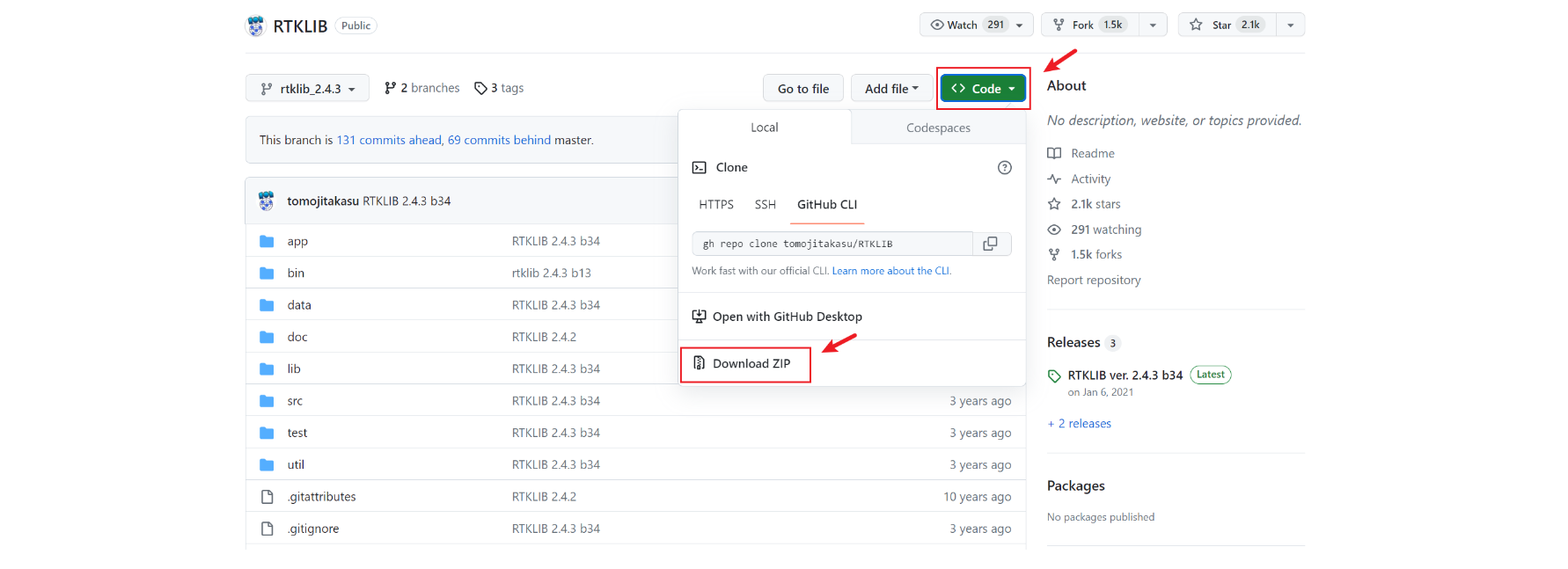Click the doc folder icon
The height and width of the screenshot is (569, 1568).
pos(267,337)
